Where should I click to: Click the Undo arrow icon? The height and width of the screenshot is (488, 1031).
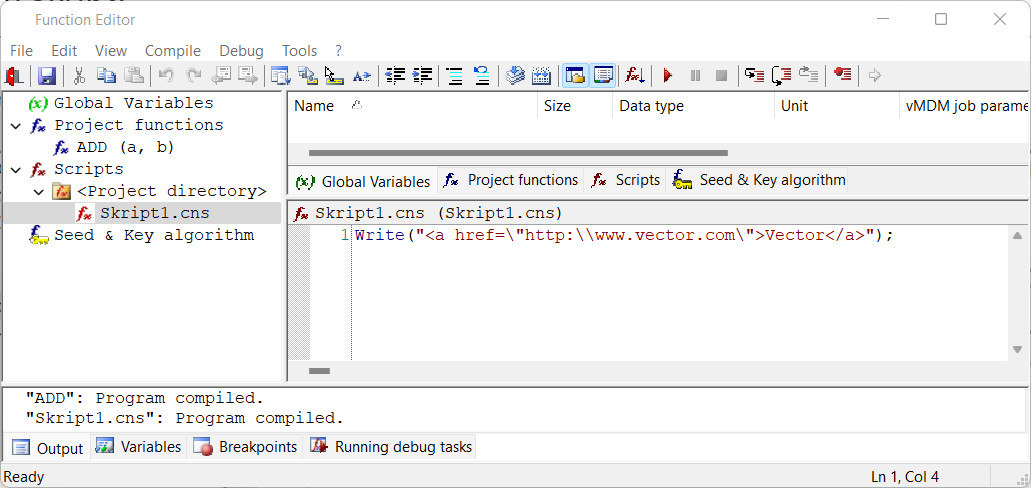click(166, 76)
